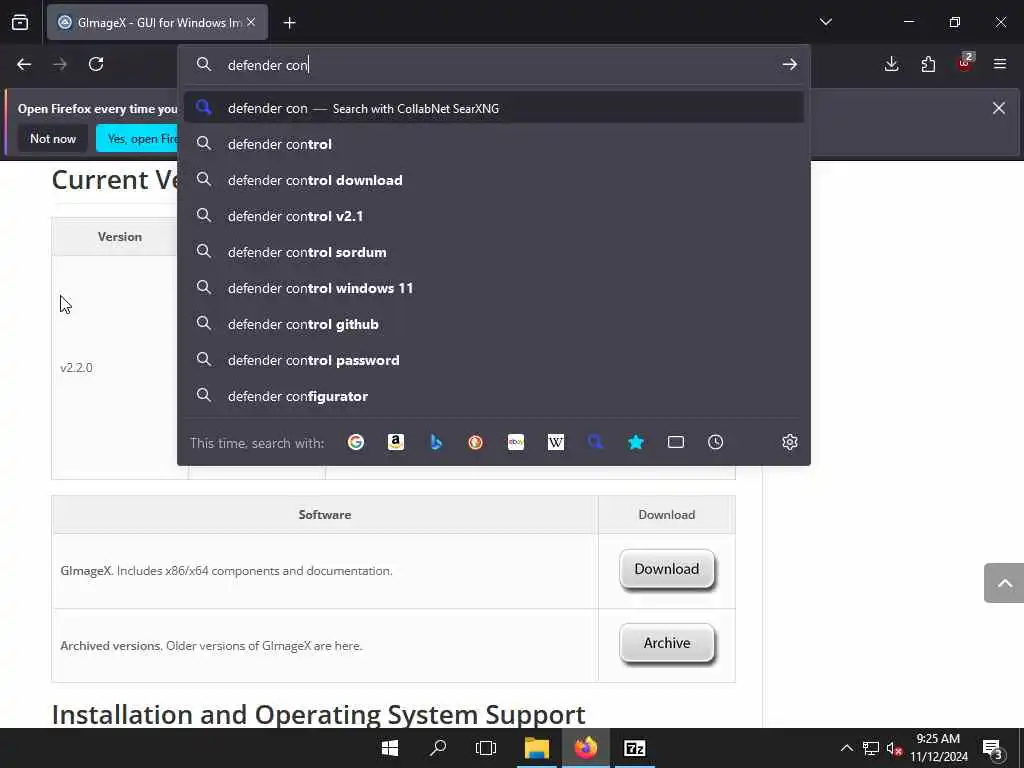The image size is (1024, 768).
Task: Open search settings gear in dropdown
Action: coord(790,442)
